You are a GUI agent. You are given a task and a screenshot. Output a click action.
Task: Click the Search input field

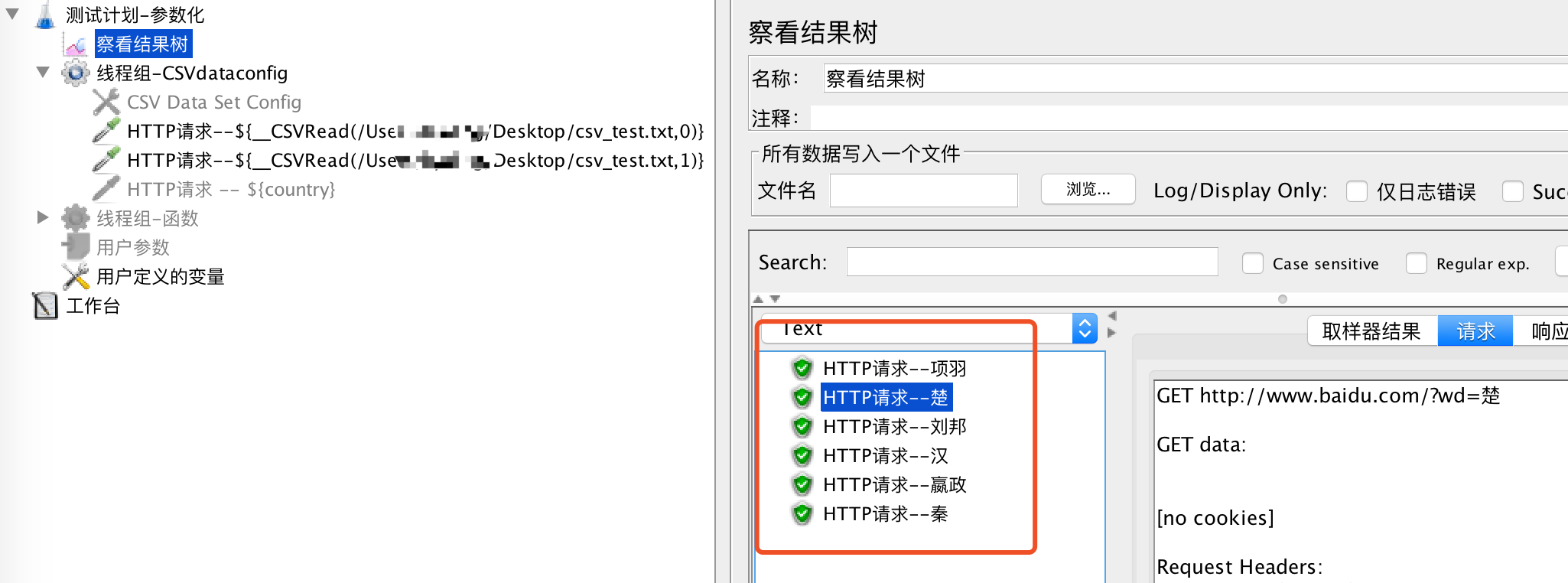tap(1033, 262)
